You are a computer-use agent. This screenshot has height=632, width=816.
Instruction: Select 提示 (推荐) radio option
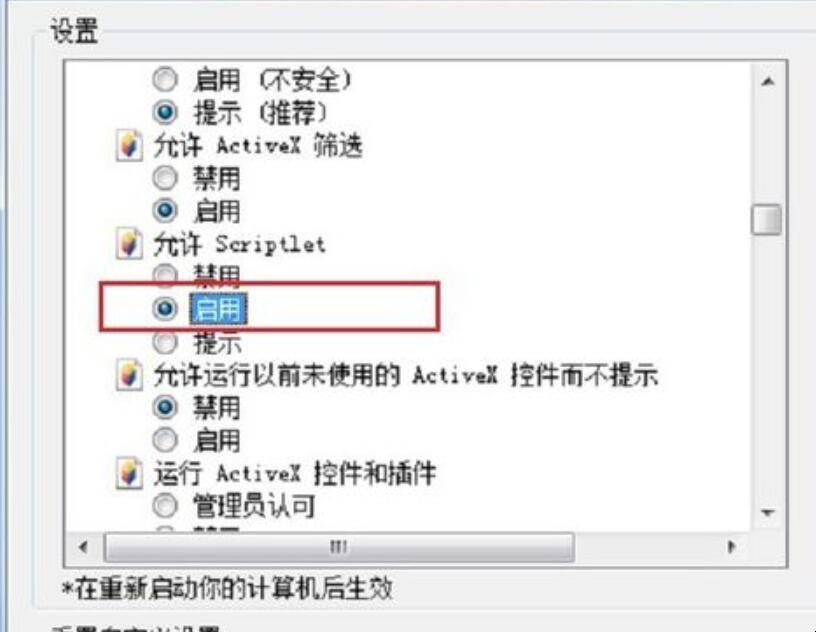coord(165,112)
